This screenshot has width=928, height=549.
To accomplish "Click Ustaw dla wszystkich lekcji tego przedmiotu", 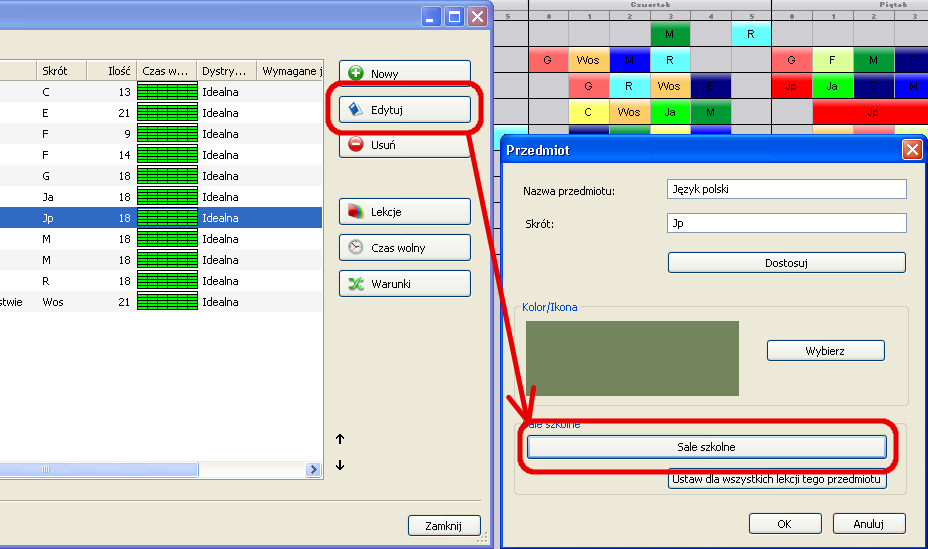I will [777, 480].
